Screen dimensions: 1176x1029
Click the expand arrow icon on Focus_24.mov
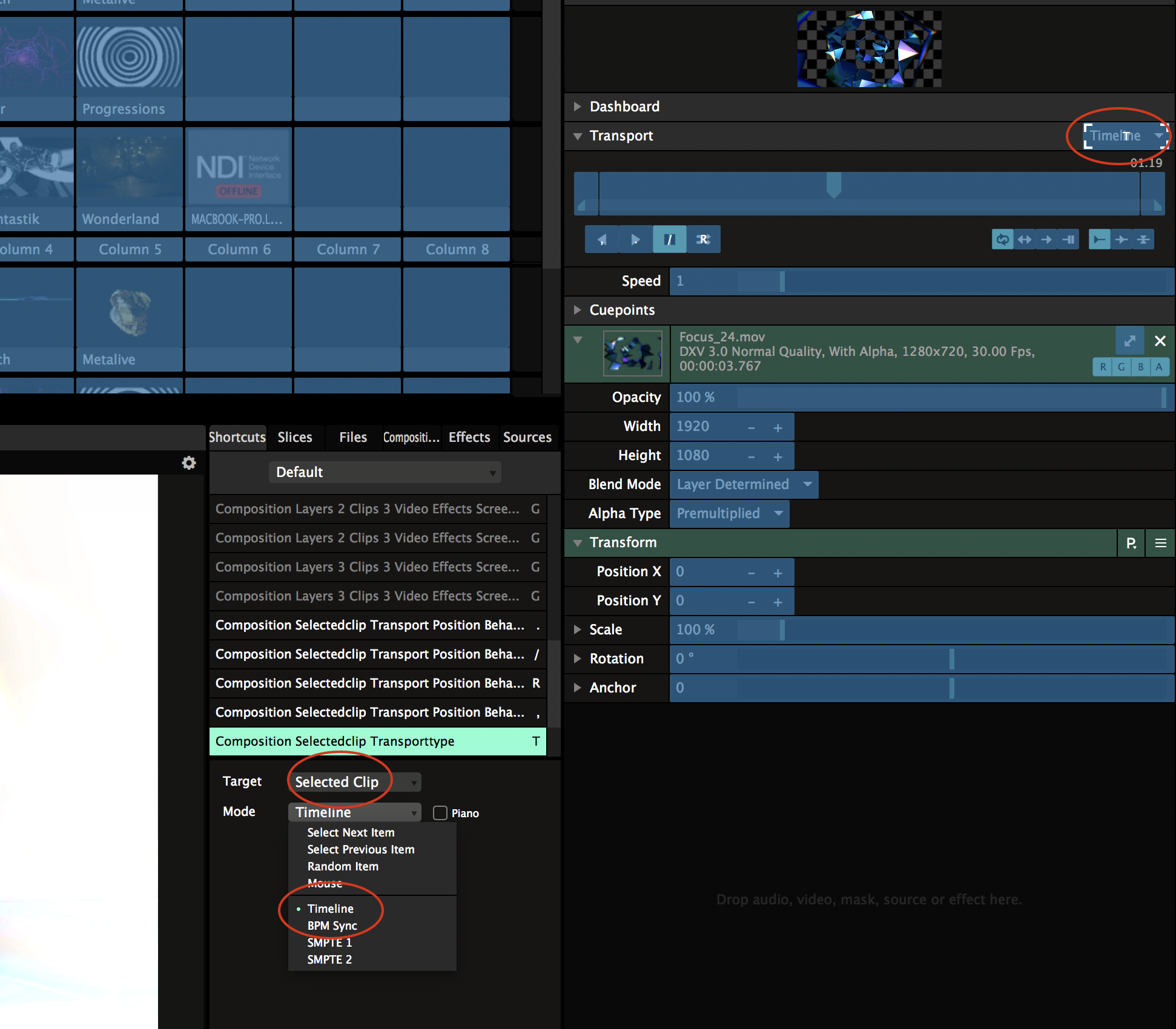tap(1129, 341)
